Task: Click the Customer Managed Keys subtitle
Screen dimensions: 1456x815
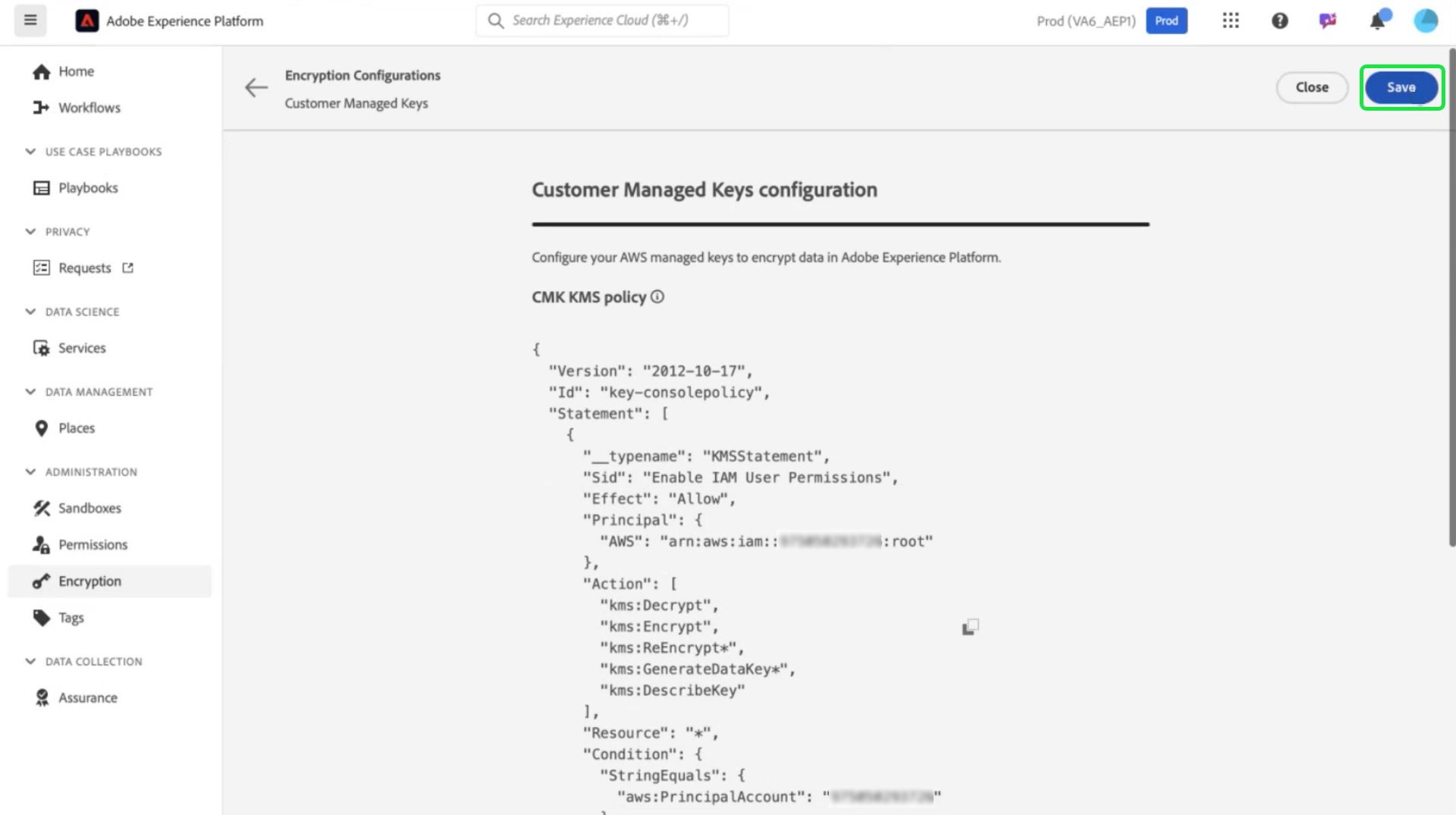Action: pos(356,103)
